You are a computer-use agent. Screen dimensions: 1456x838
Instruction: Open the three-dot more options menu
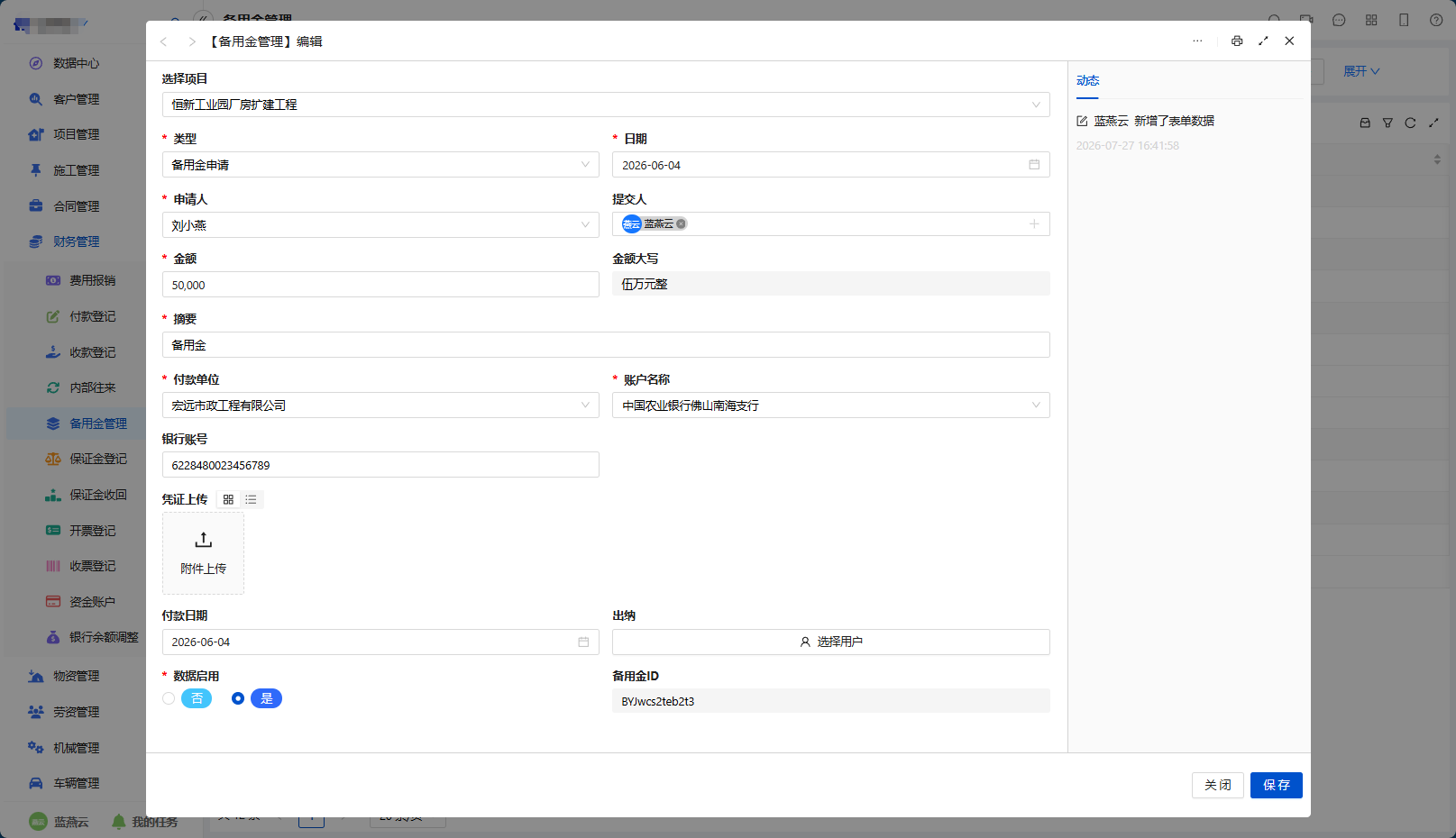click(1197, 41)
